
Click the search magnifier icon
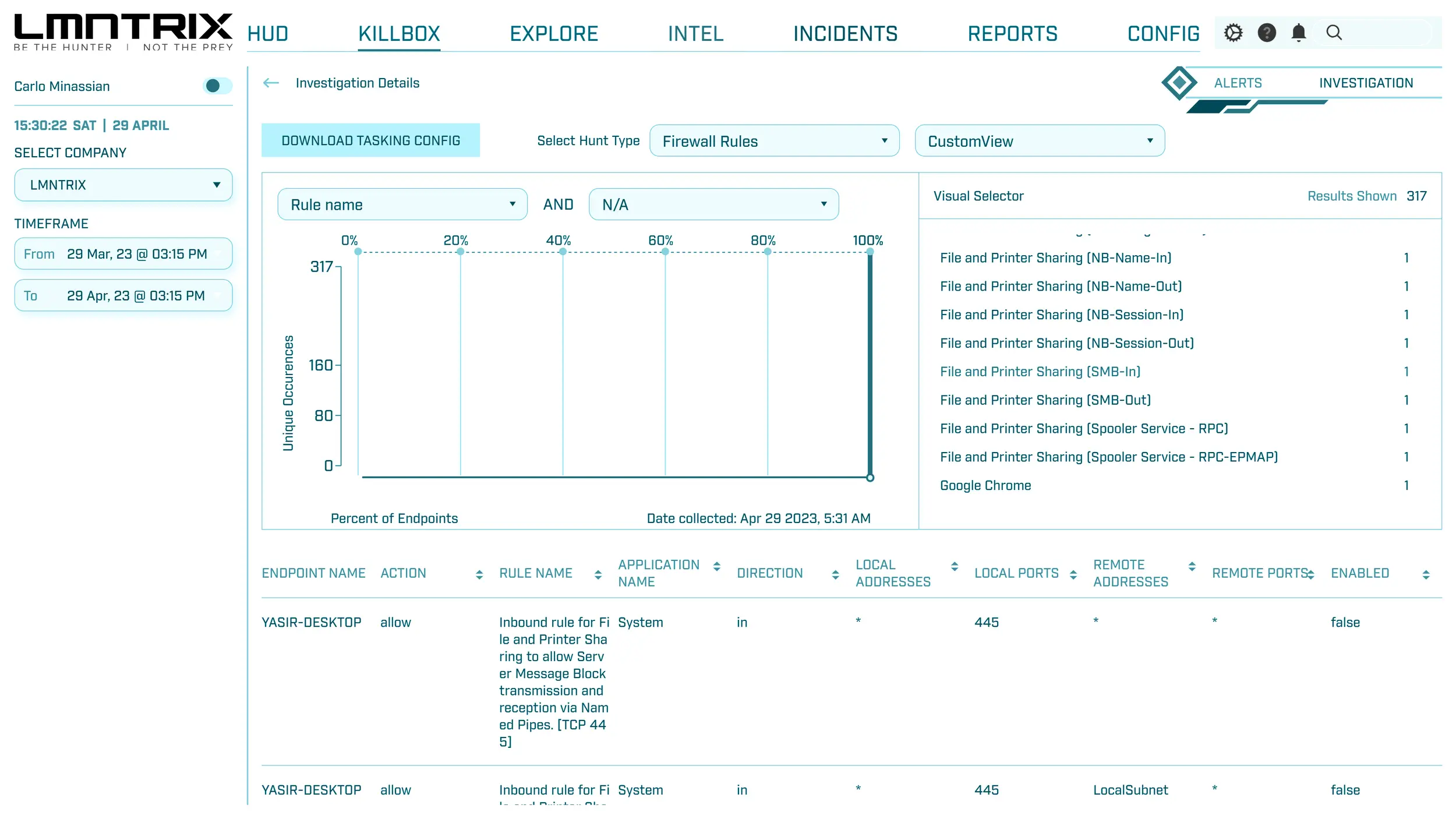(1334, 33)
